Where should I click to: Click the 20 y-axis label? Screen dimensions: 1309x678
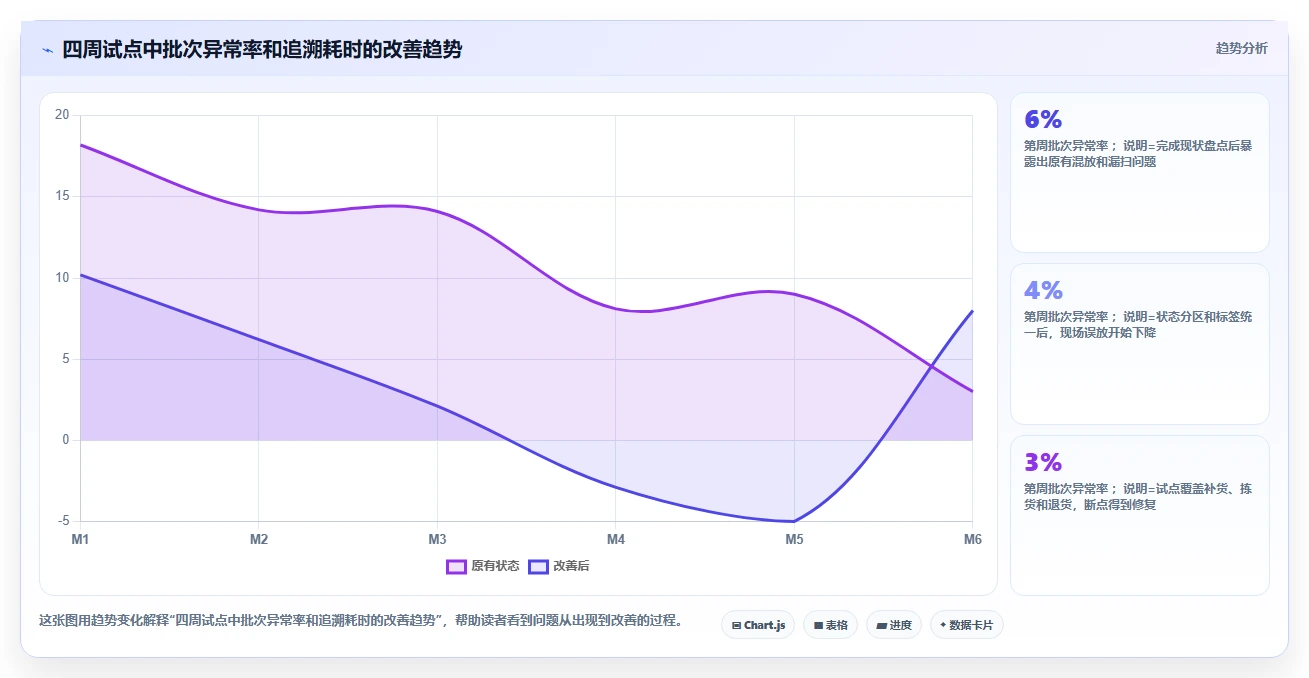click(x=62, y=115)
